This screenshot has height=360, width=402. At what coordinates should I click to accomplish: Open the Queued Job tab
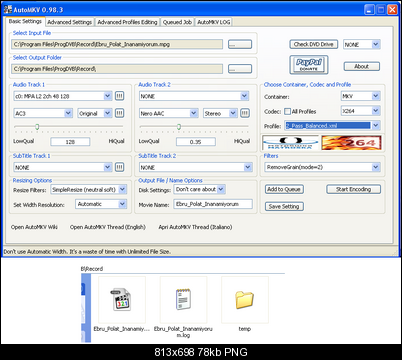[177, 22]
